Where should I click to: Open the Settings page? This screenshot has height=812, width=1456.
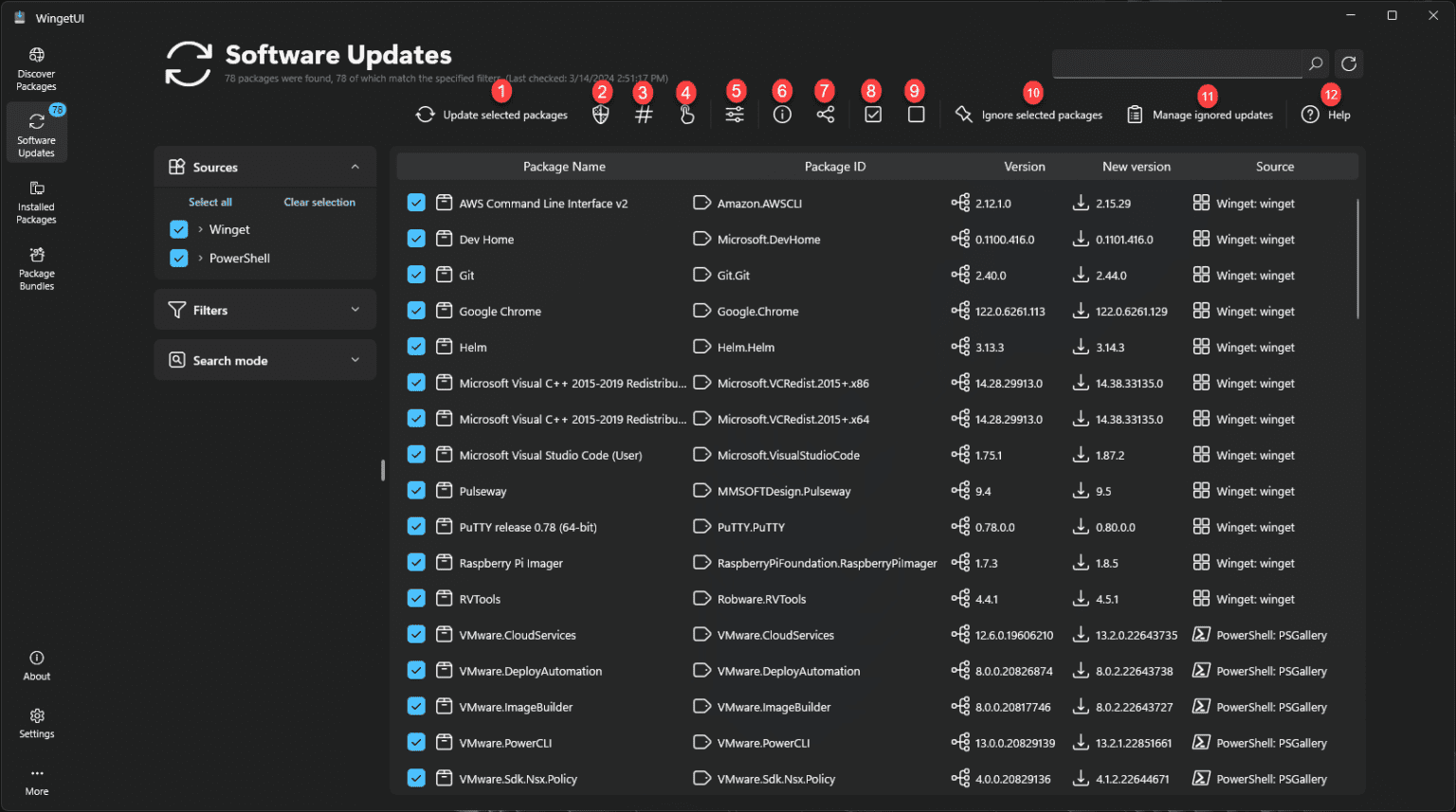pos(36,723)
